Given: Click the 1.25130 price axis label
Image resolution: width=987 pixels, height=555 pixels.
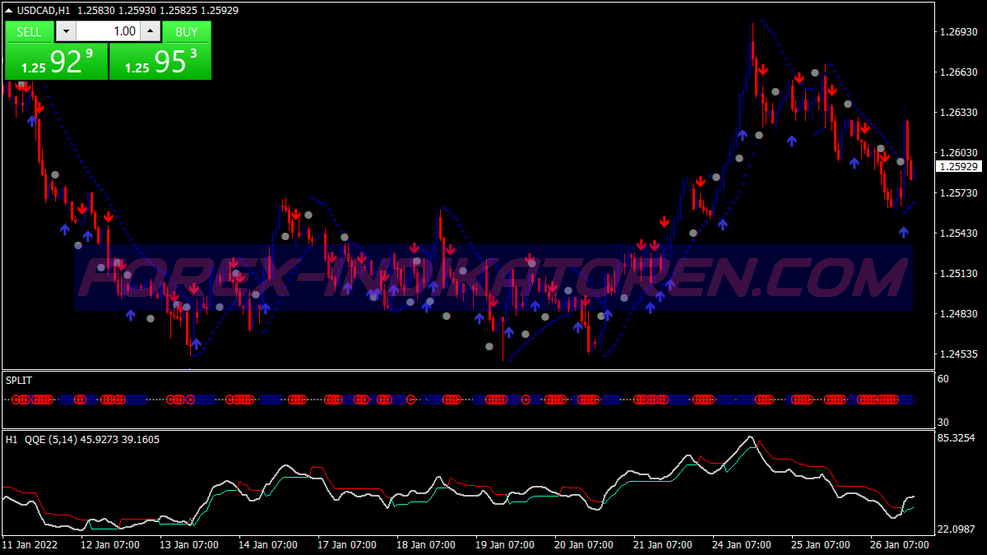Looking at the screenshot, I should pyautogui.click(x=958, y=273).
